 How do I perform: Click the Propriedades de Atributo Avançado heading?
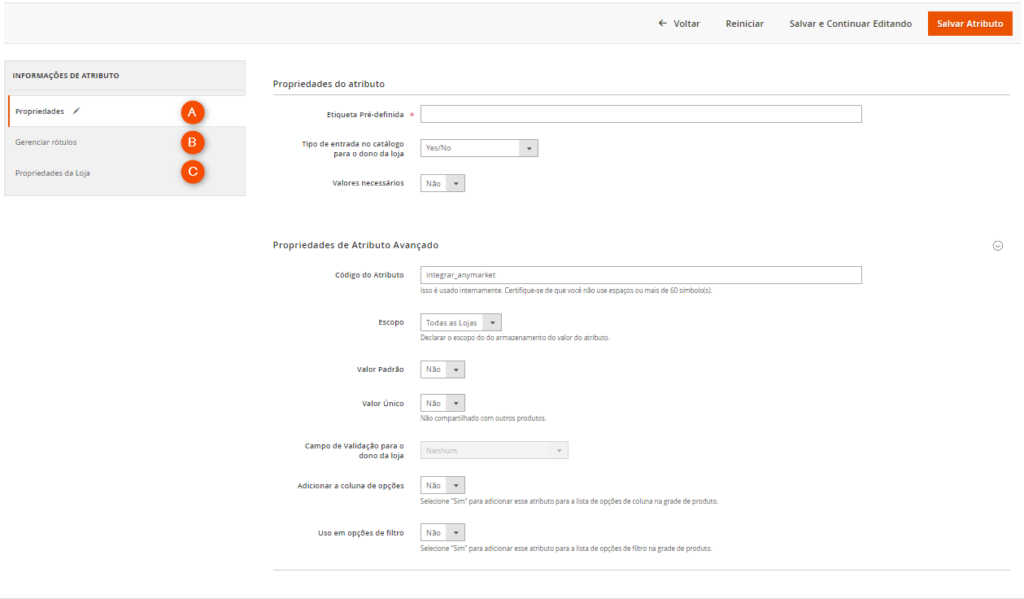pyautogui.click(x=355, y=245)
